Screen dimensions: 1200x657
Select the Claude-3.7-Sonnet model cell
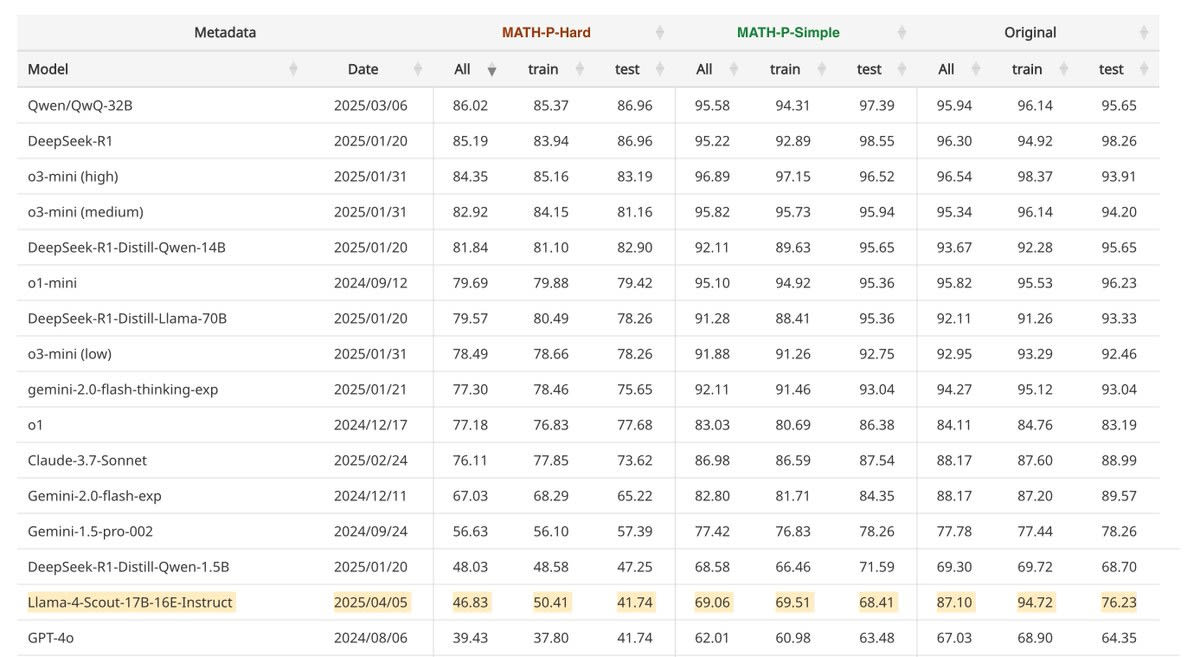click(x=87, y=460)
